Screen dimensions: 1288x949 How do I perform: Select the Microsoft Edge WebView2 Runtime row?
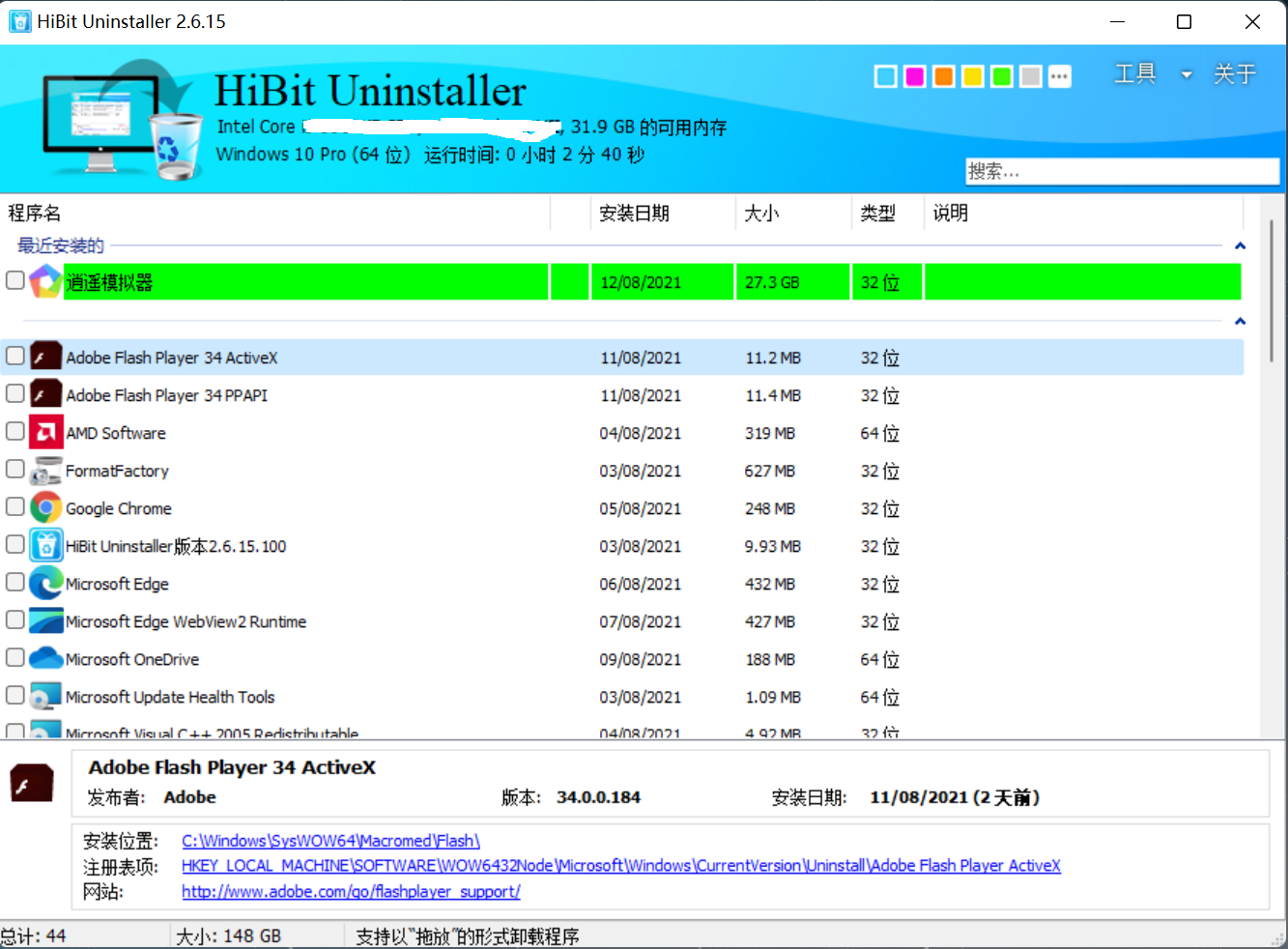click(622, 621)
